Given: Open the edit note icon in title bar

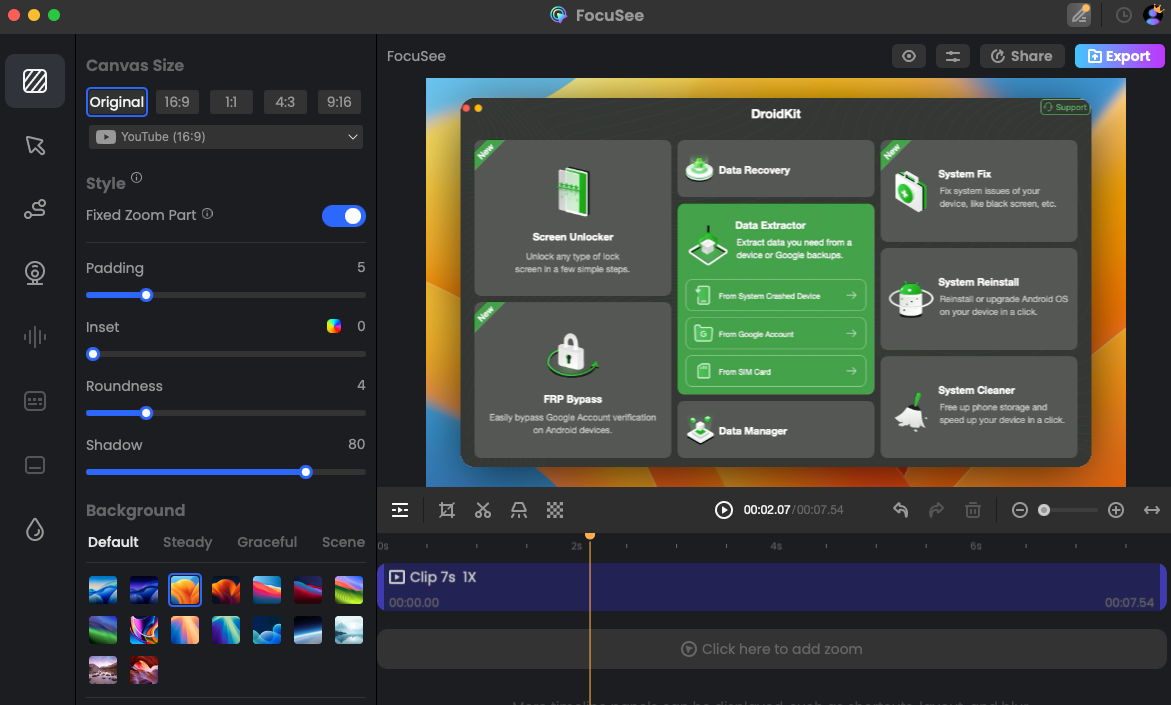Looking at the screenshot, I should [x=1079, y=15].
